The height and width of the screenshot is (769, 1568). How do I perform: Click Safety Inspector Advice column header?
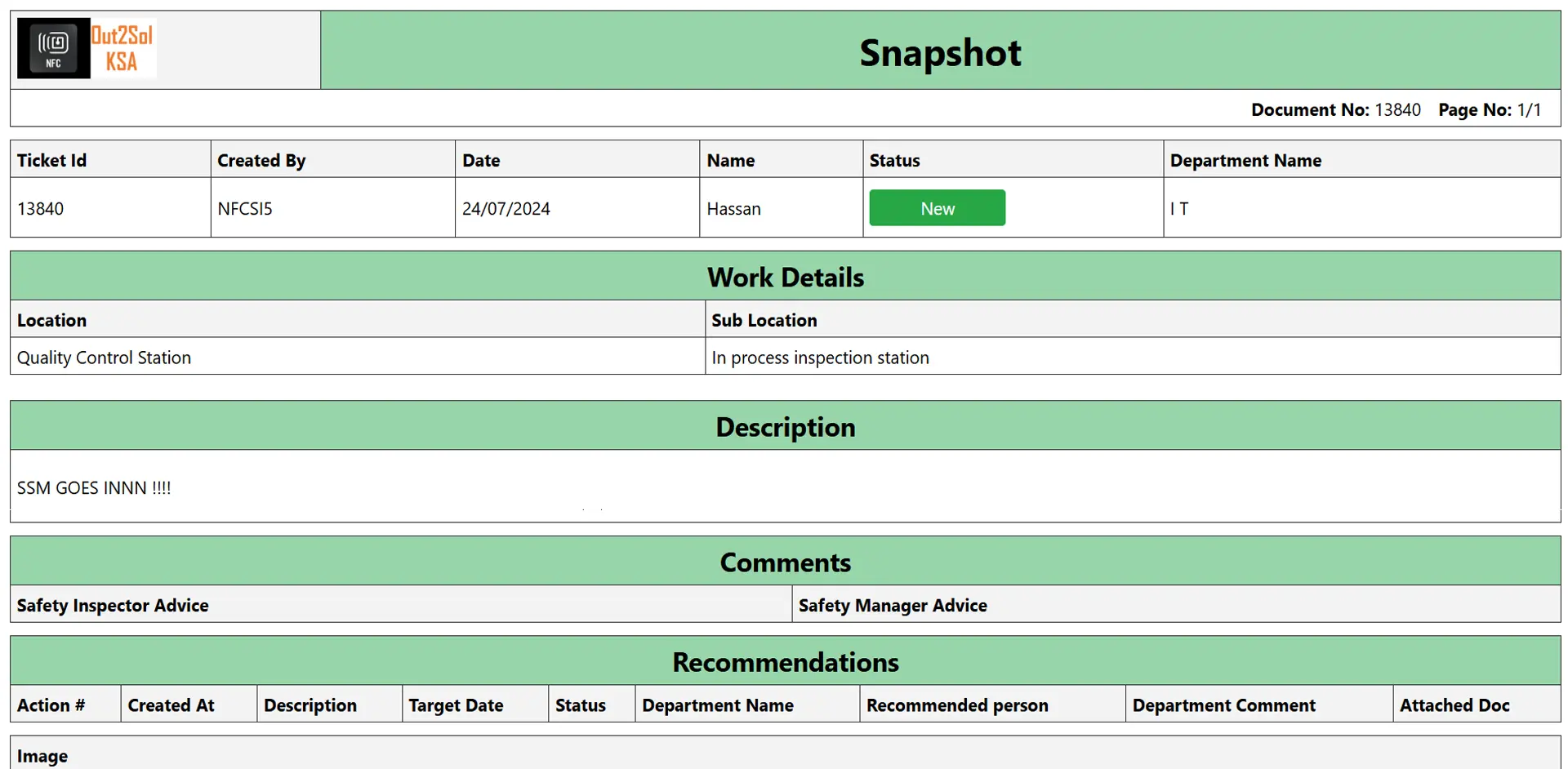coord(113,606)
